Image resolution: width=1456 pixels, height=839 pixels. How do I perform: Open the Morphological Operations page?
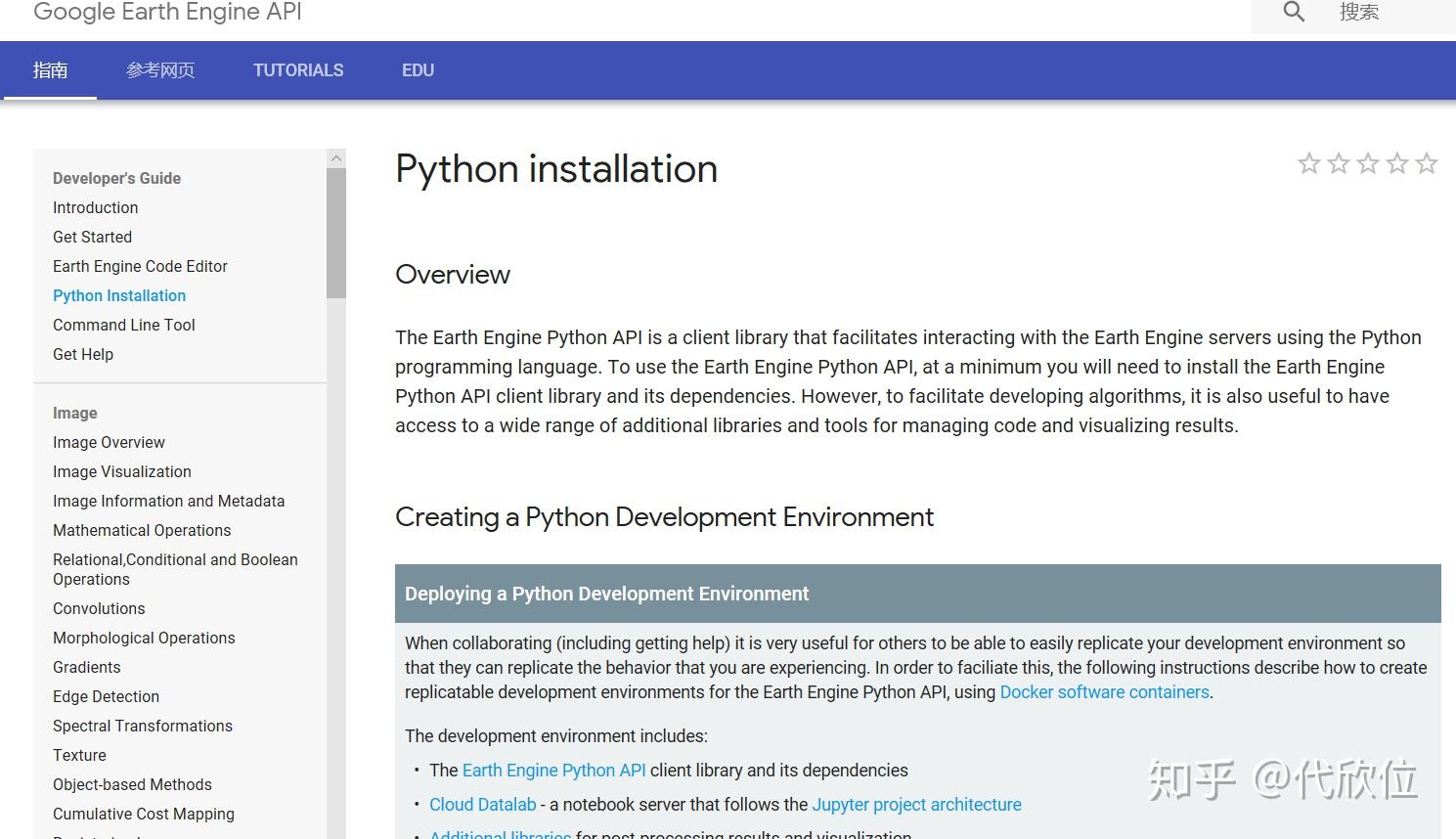(144, 638)
